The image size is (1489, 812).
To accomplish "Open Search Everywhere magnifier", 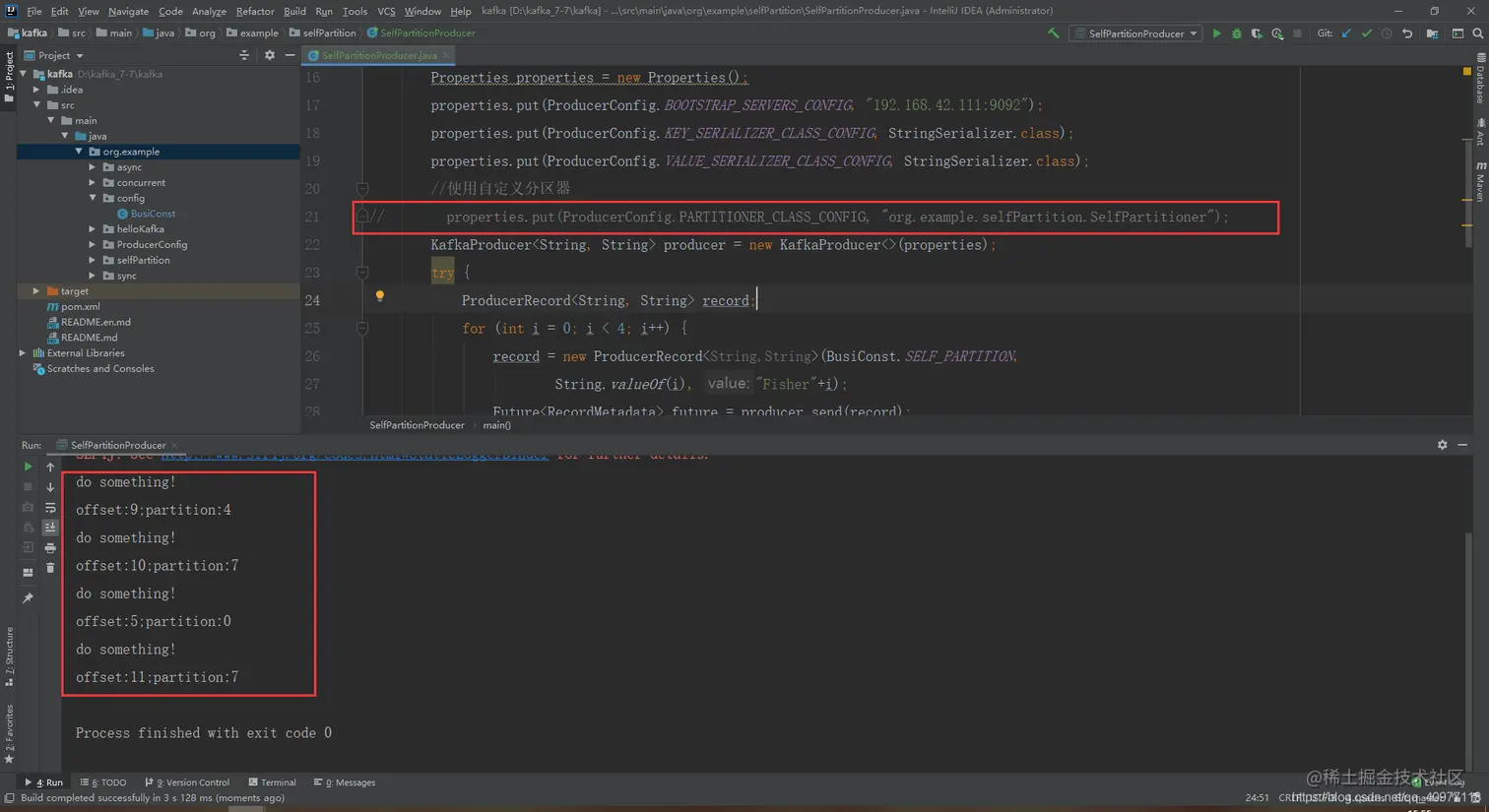I will coord(1478,33).
